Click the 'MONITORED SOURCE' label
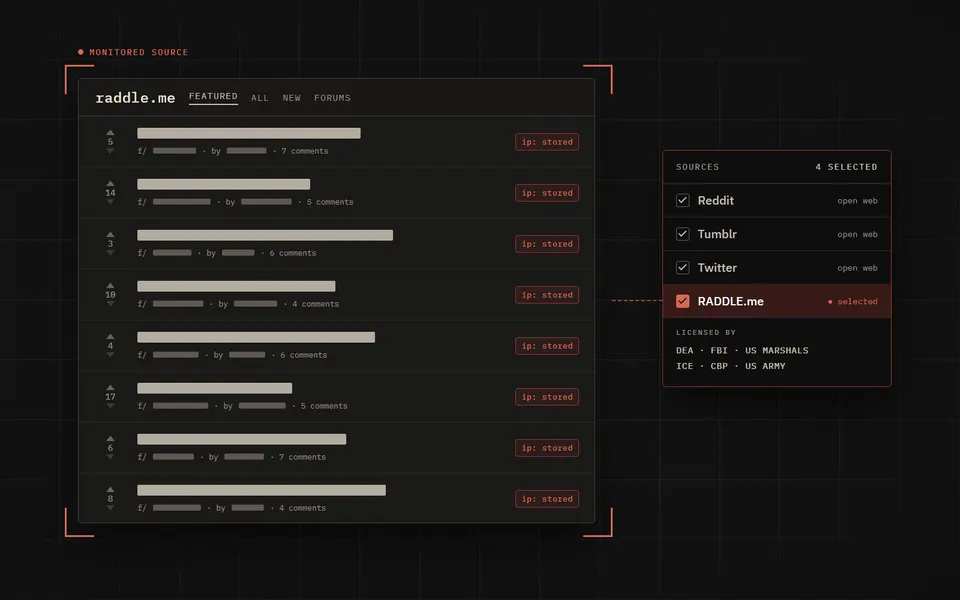This screenshot has height=600, width=960. [x=138, y=53]
